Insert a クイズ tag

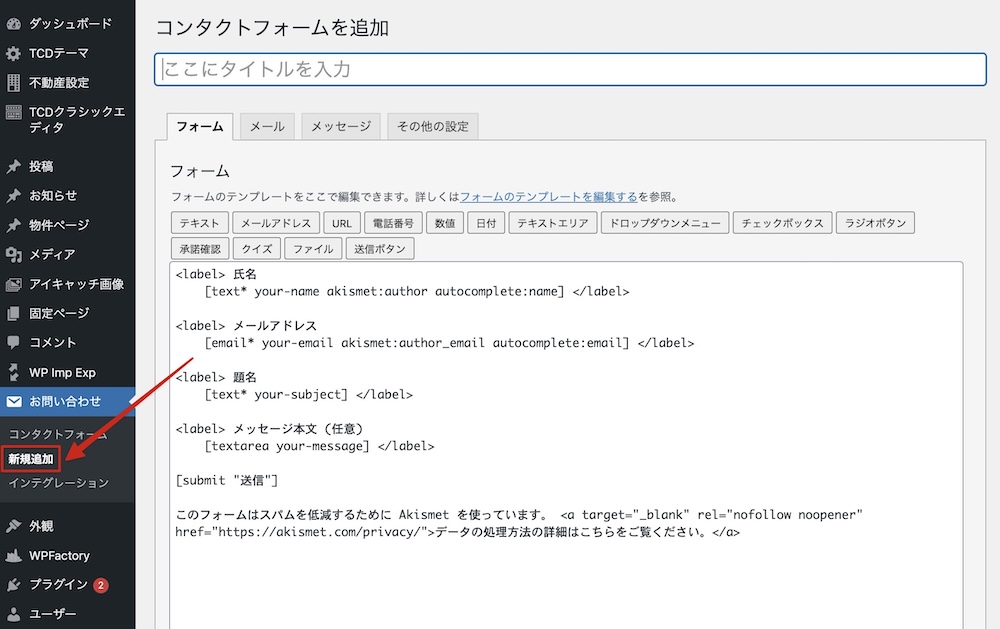(x=256, y=248)
